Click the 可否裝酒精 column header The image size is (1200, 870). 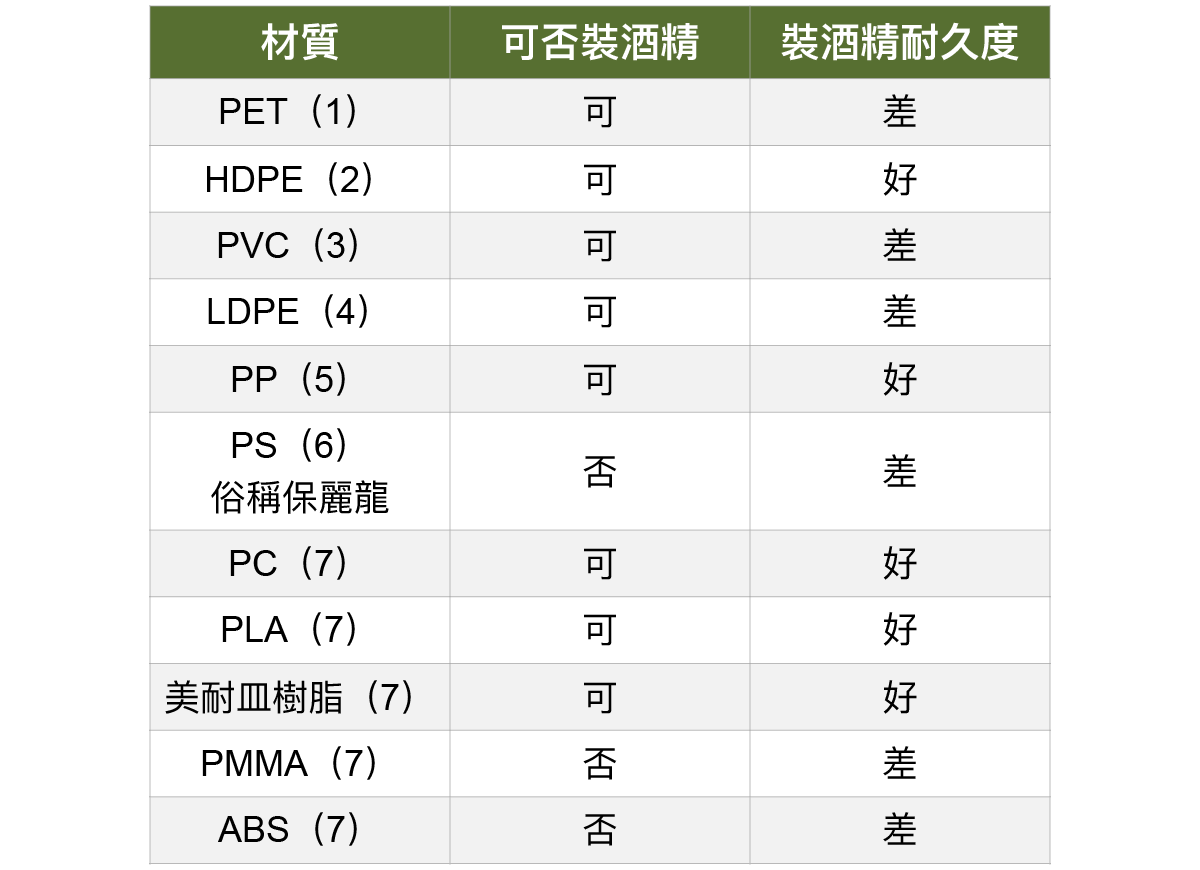pos(600,42)
